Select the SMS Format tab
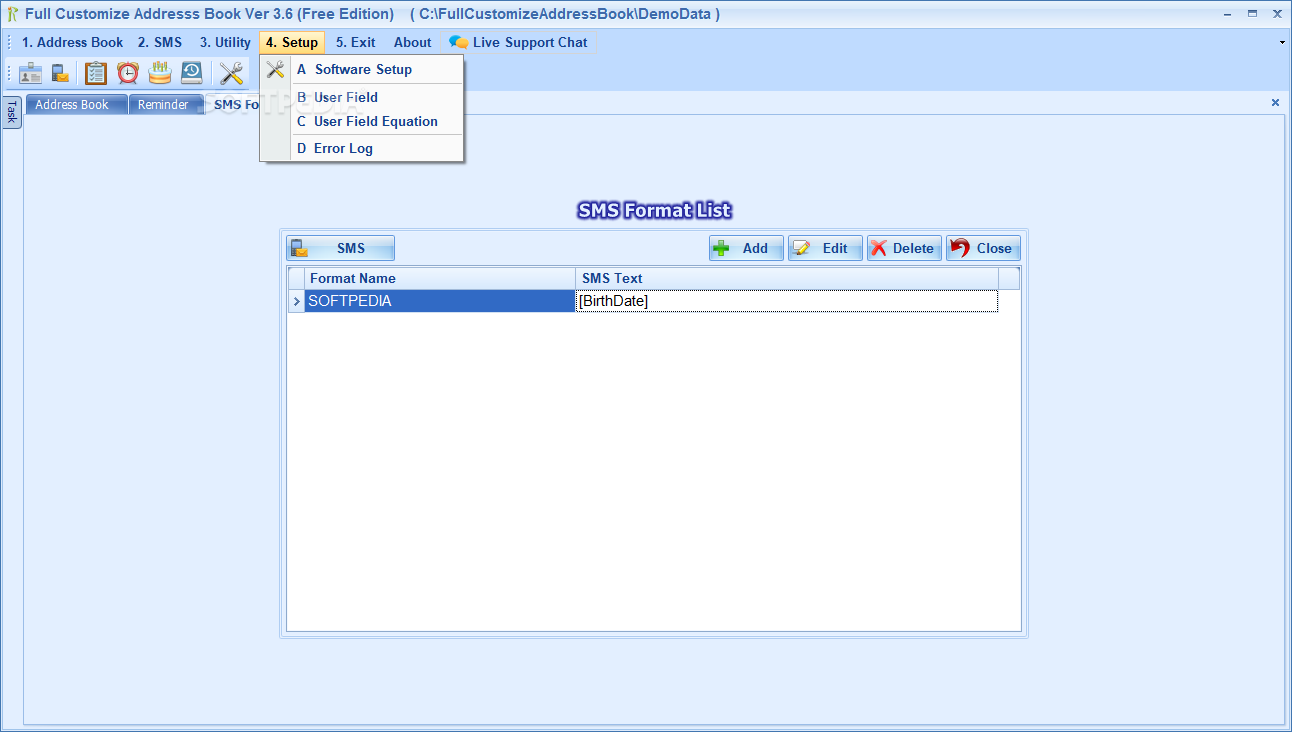Viewport: 1292px width, 732px height. pos(234,104)
